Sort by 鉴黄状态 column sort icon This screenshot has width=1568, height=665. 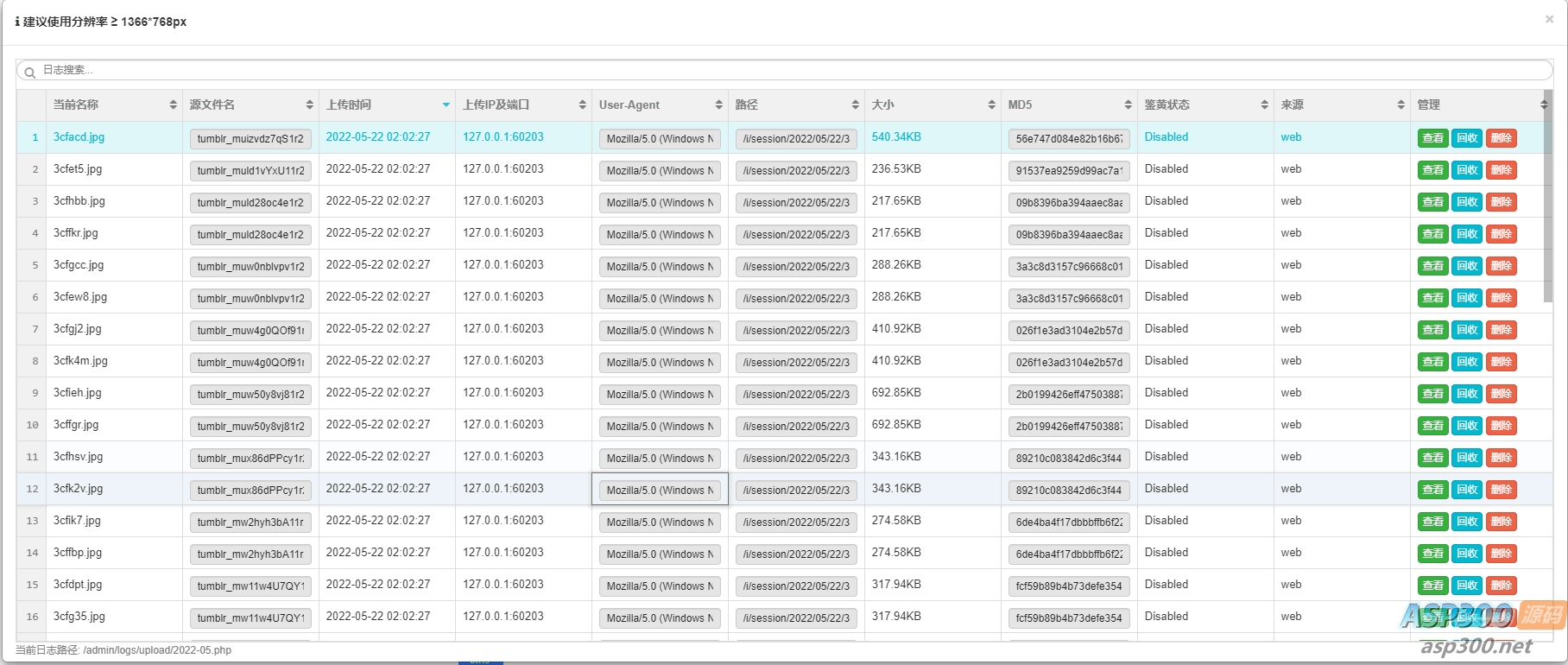click(x=1264, y=104)
